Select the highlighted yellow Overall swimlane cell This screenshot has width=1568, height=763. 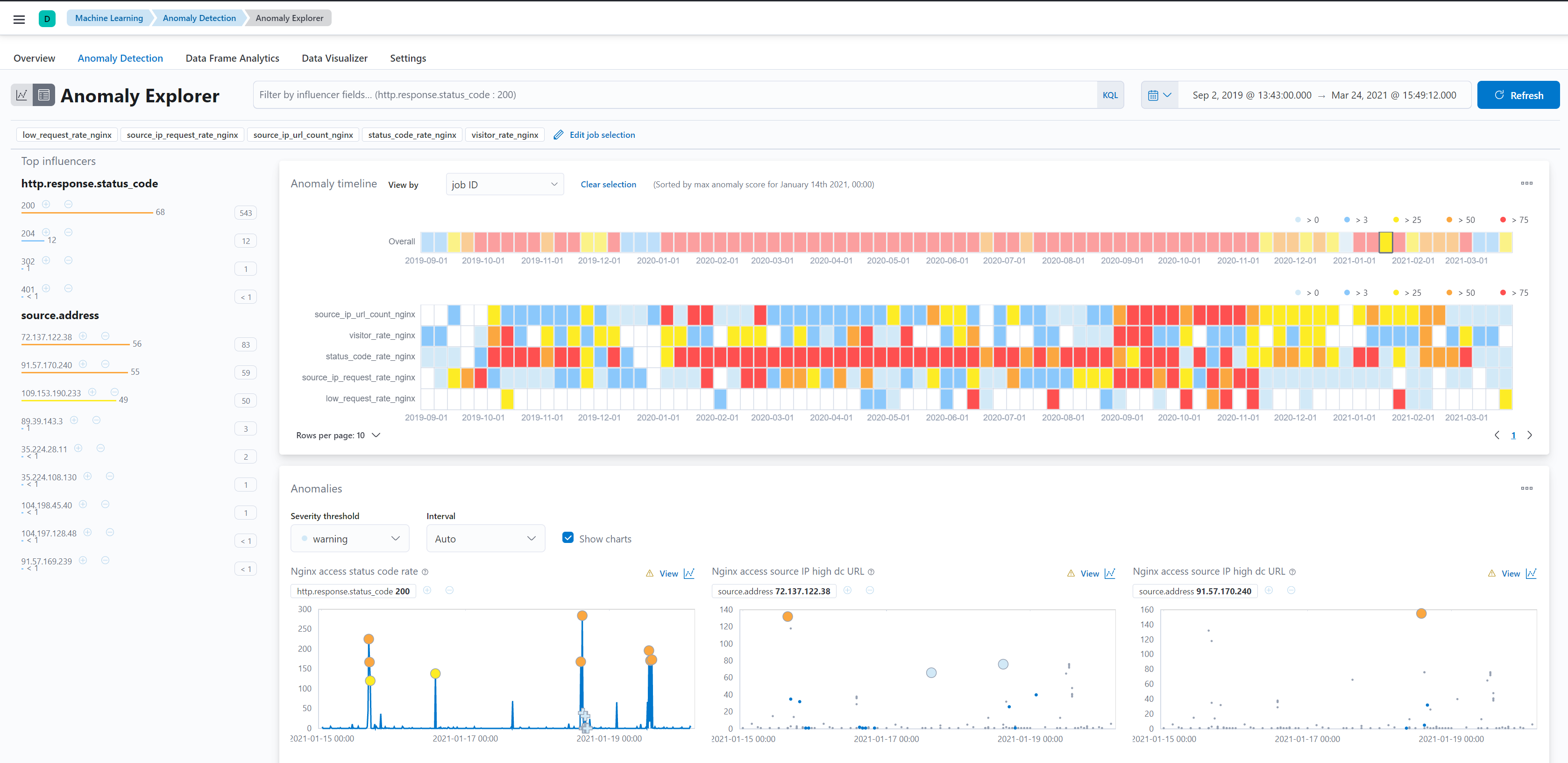click(x=1385, y=242)
